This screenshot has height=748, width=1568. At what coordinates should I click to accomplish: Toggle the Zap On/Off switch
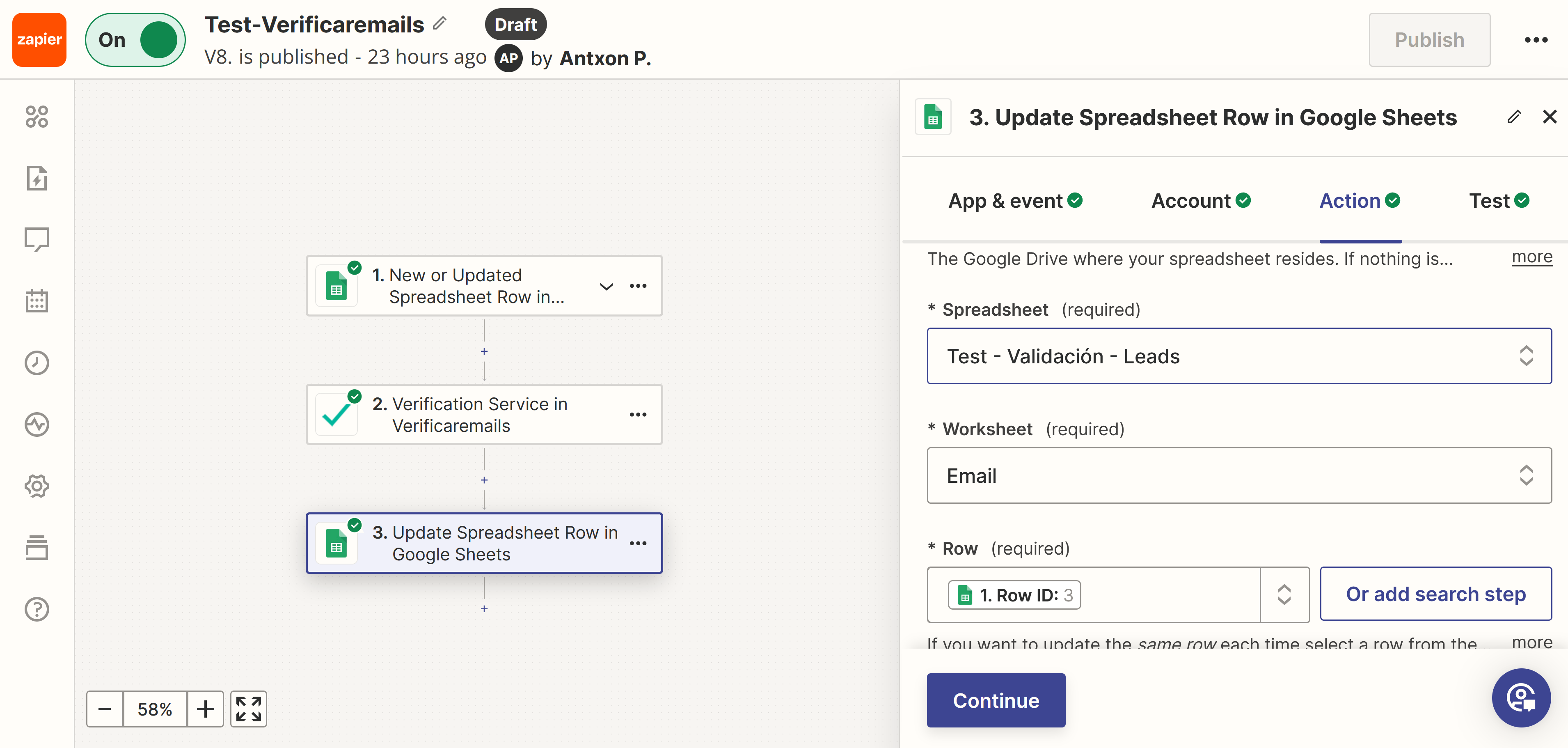(135, 39)
